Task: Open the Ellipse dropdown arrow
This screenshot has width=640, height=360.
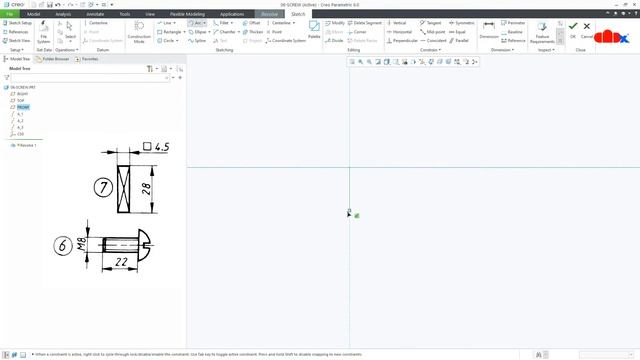Action: coord(209,32)
